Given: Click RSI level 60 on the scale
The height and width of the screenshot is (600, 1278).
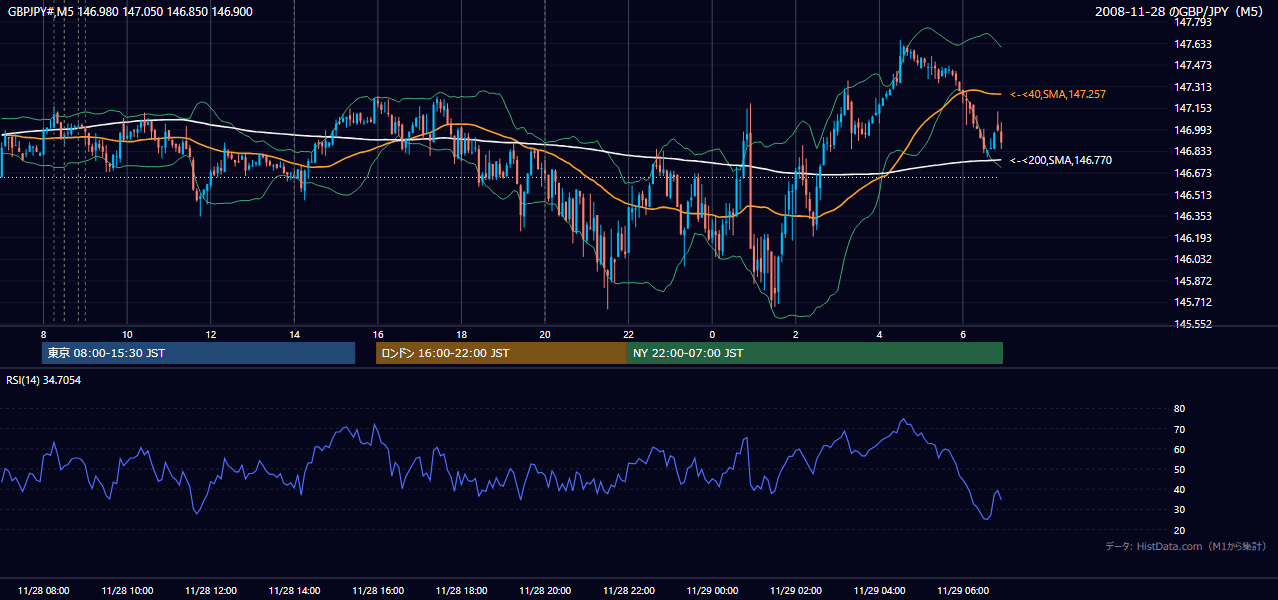Looking at the screenshot, I should click(x=1179, y=449).
